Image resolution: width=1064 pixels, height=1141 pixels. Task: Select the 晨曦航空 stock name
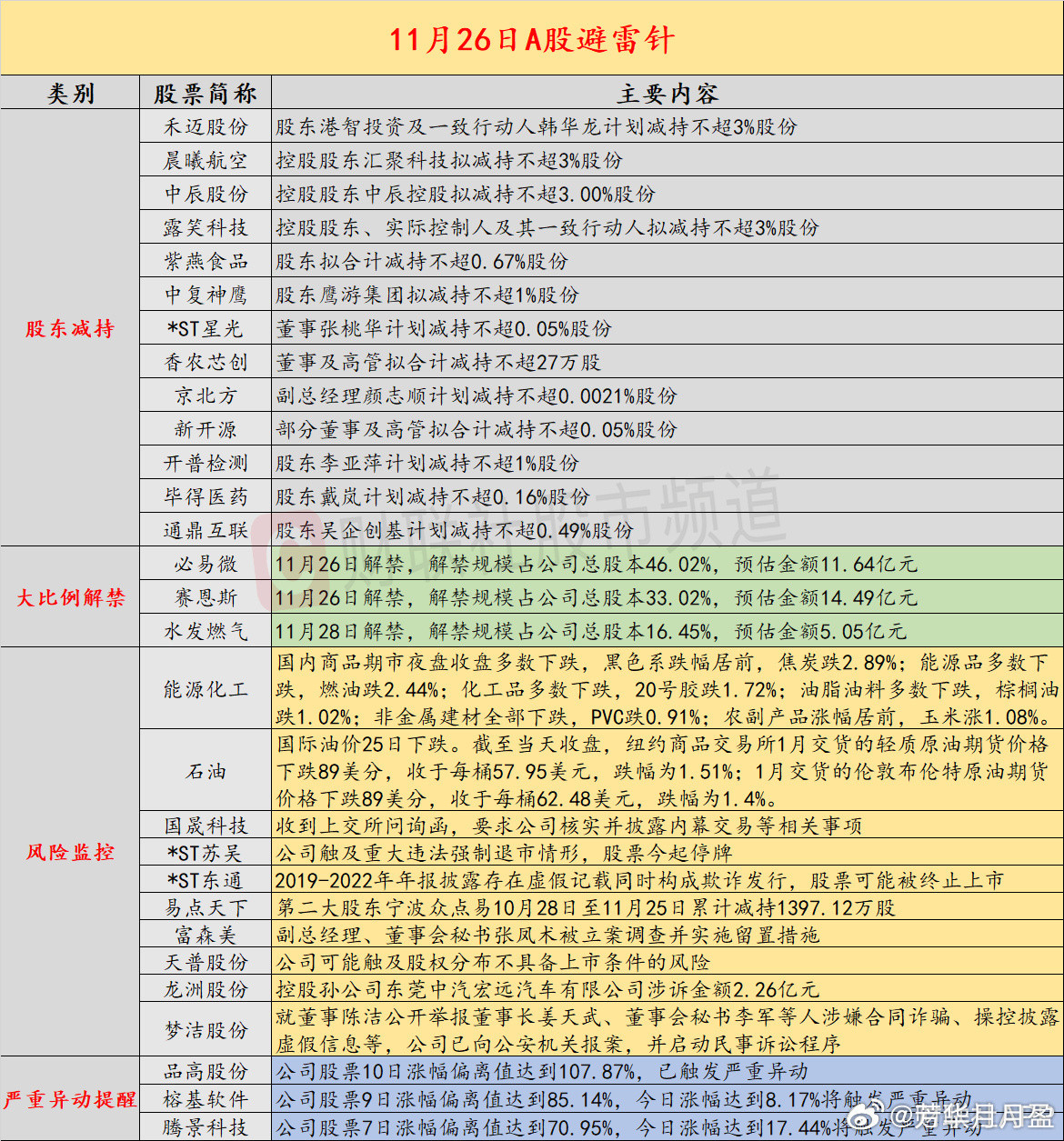[205, 160]
